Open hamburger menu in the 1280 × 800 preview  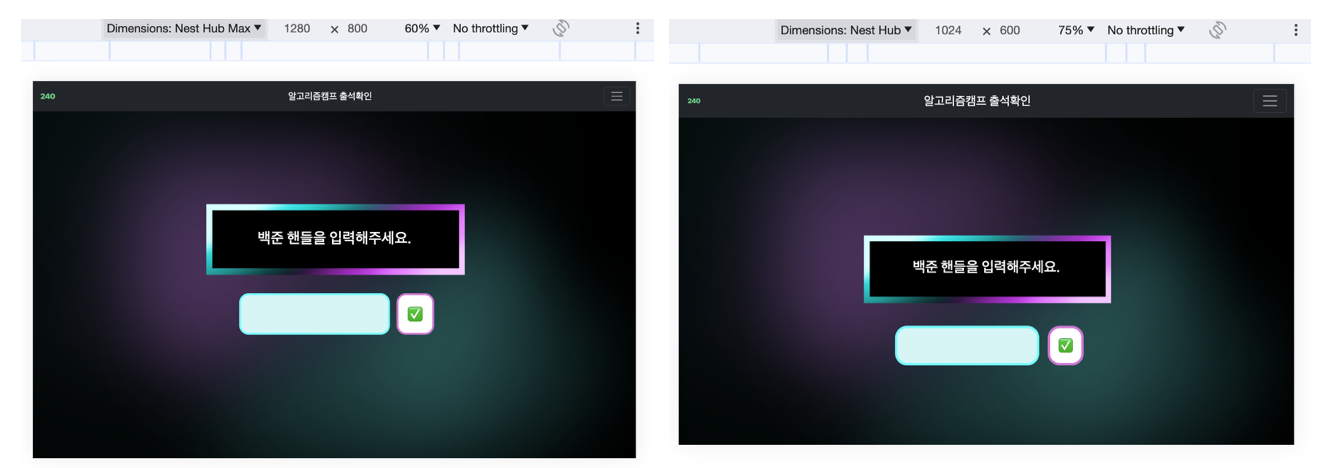[x=617, y=96]
